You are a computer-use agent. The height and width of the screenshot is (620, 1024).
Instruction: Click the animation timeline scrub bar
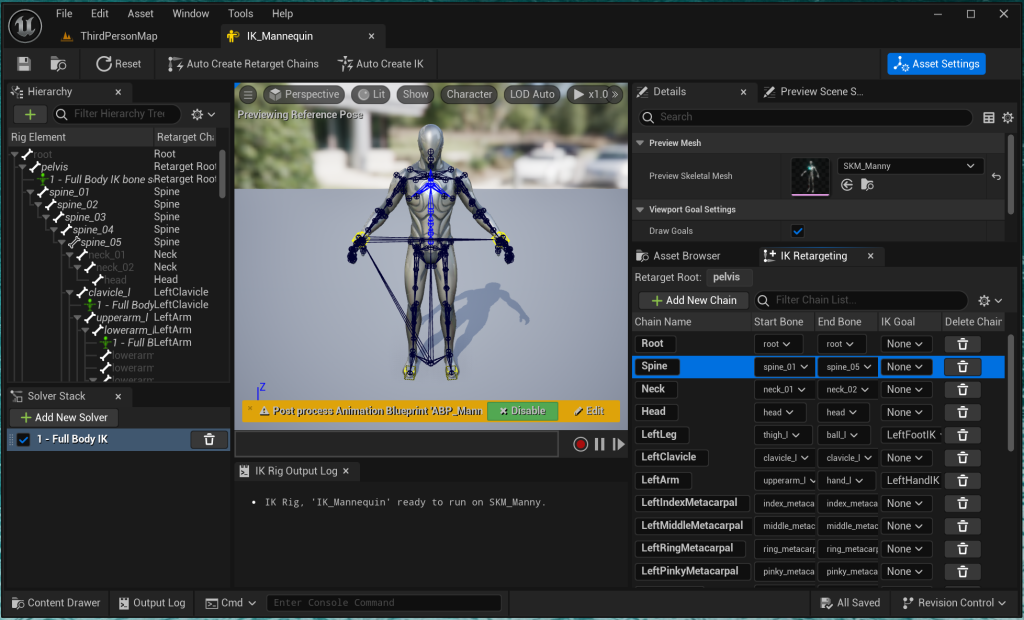pos(396,444)
